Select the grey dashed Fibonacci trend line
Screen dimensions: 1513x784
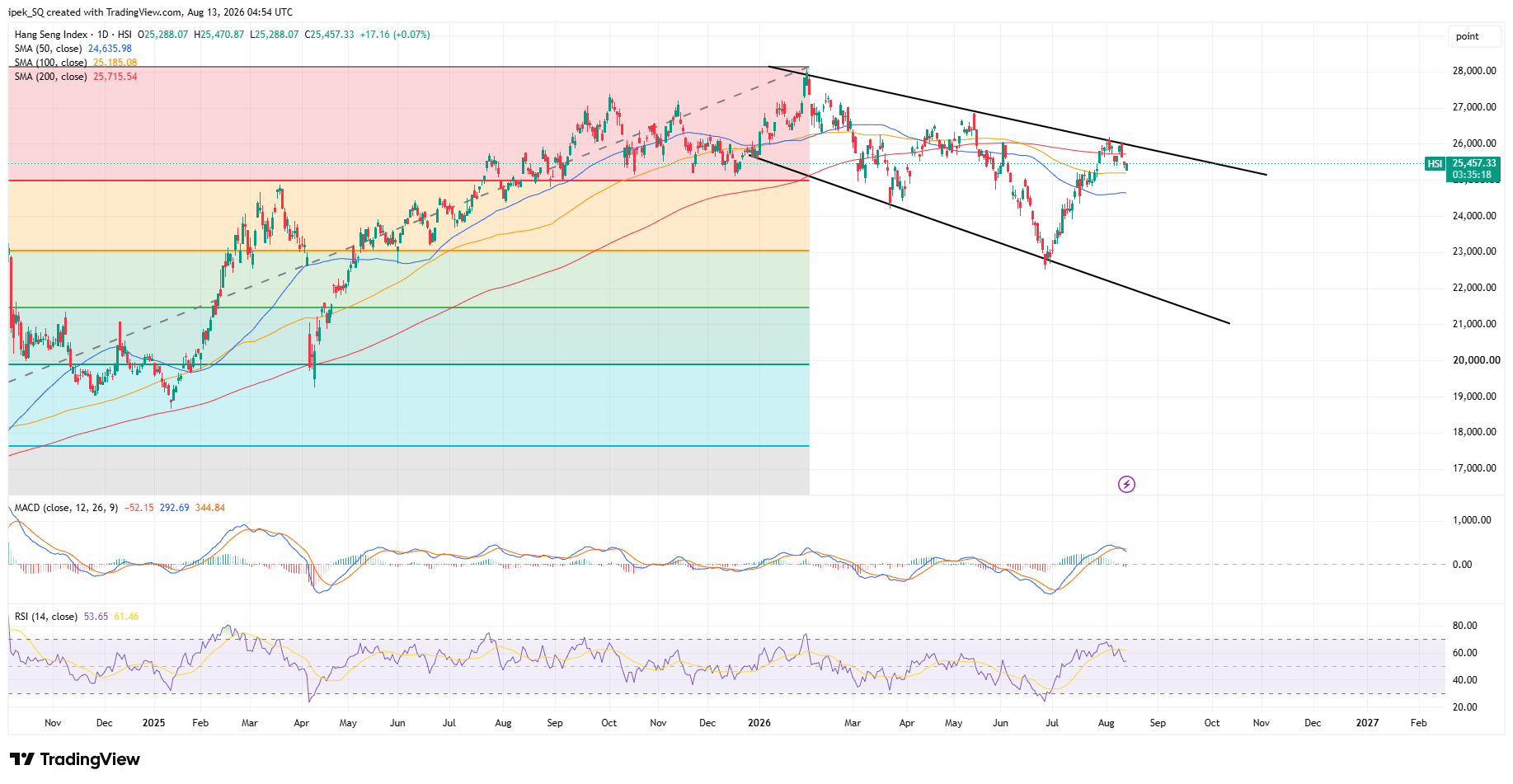click(408, 225)
